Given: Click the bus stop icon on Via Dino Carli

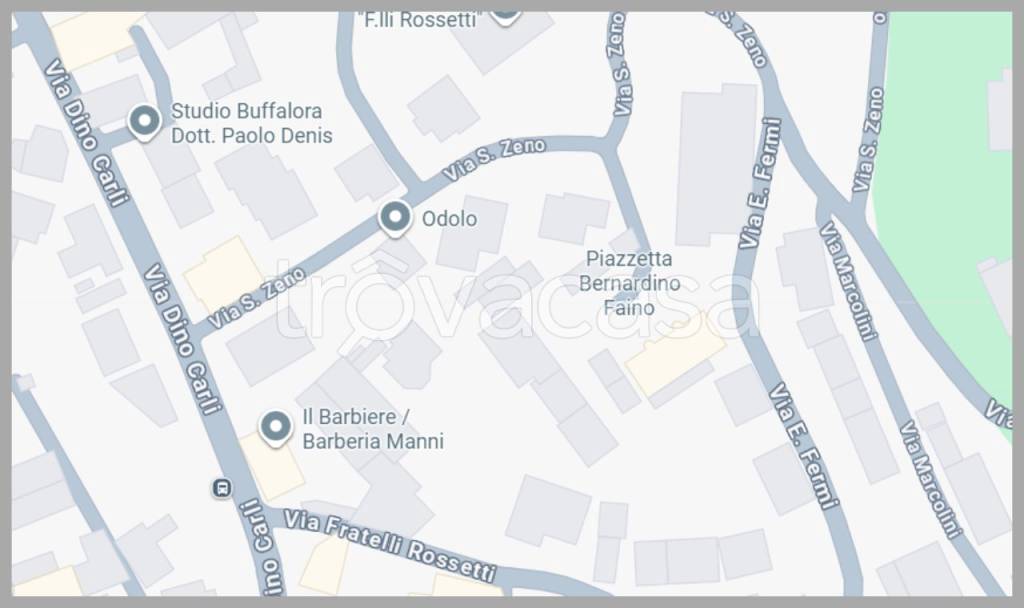Looking at the screenshot, I should click(222, 487).
